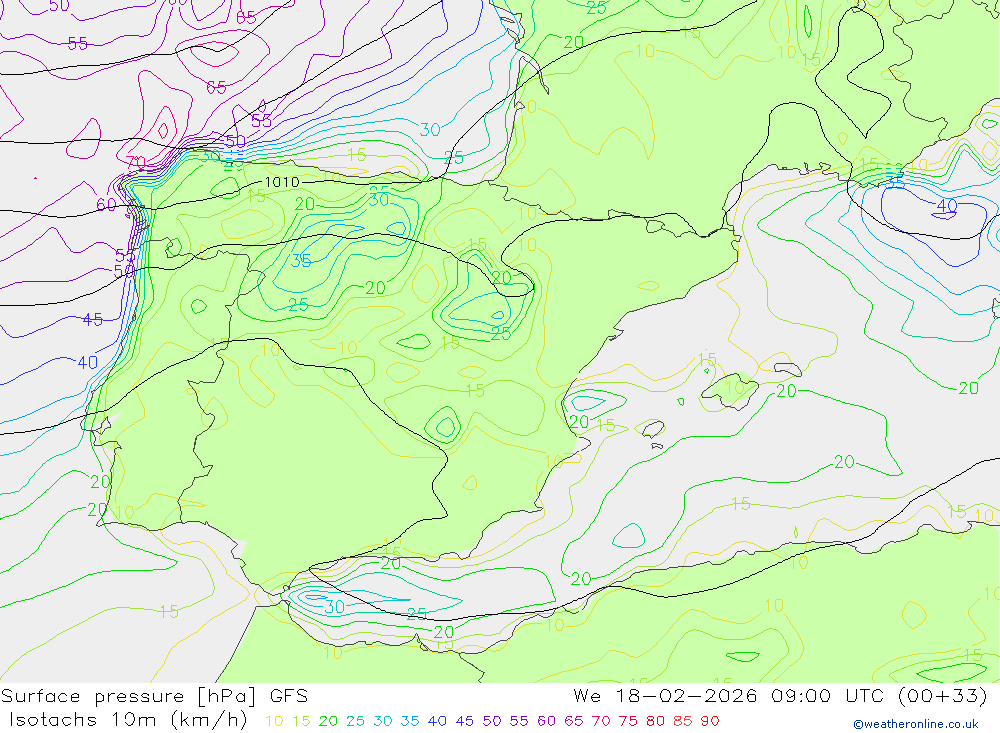This screenshot has height=733, width=1000.
Task: Click the legend value 10 in the isotach scale
Action: [274, 721]
